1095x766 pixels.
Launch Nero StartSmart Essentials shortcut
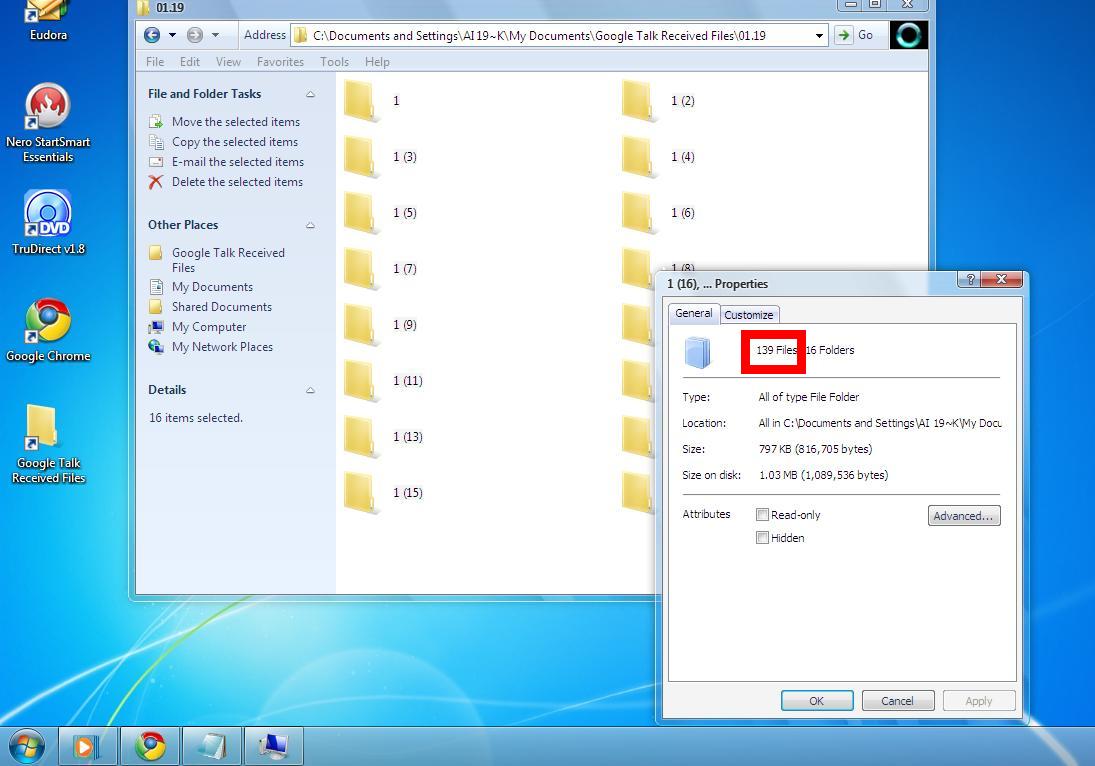pos(48,124)
